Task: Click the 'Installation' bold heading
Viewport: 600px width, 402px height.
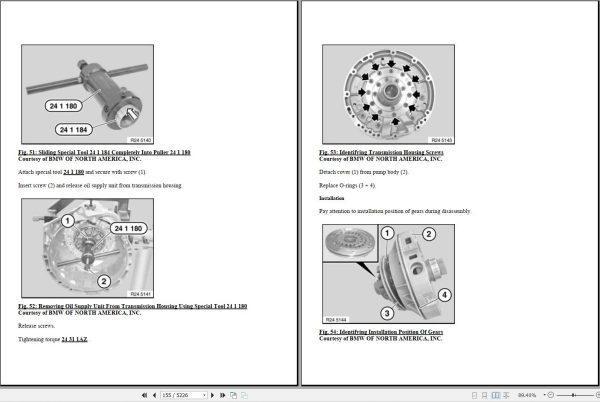Action: 332,198
